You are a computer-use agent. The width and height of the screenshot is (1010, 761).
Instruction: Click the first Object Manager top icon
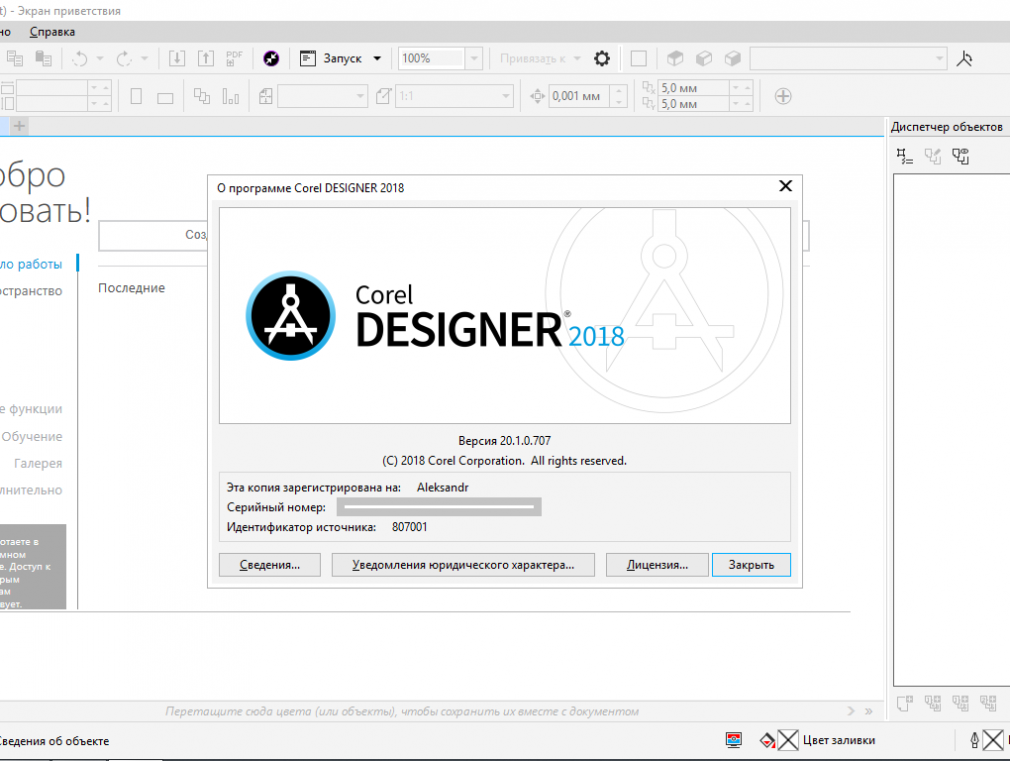pyautogui.click(x=904, y=156)
